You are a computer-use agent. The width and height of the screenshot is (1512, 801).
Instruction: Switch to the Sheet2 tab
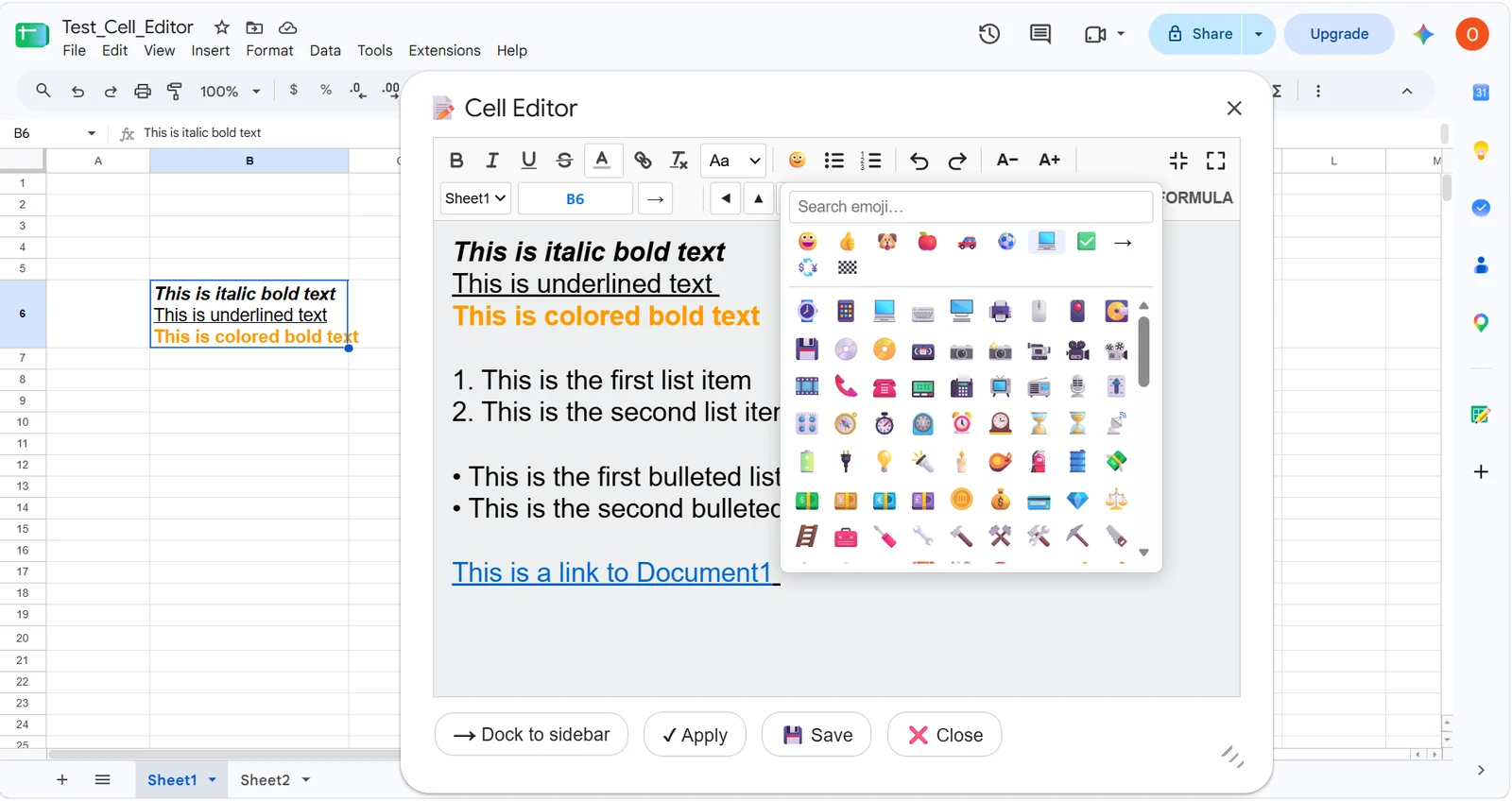[x=265, y=780]
